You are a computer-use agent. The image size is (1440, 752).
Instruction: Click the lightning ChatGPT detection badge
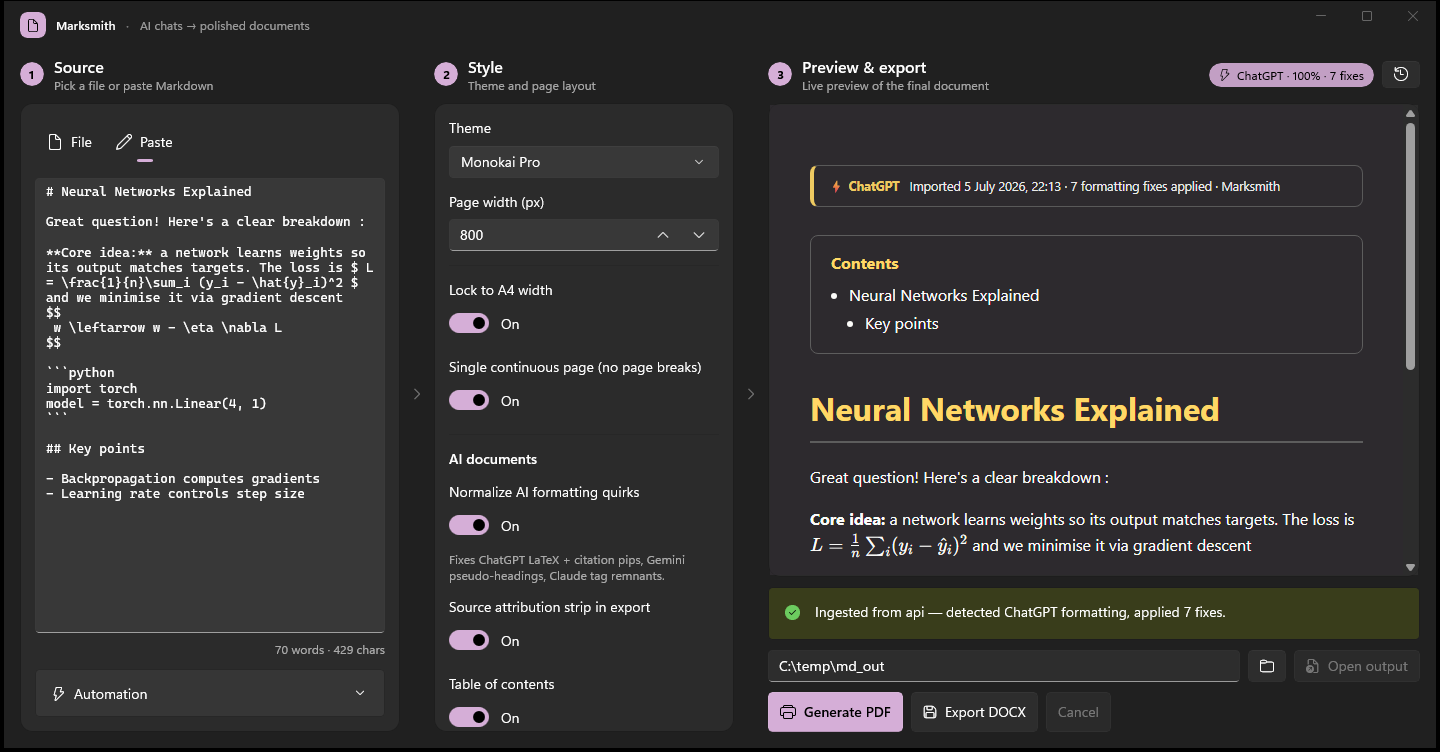point(1291,75)
